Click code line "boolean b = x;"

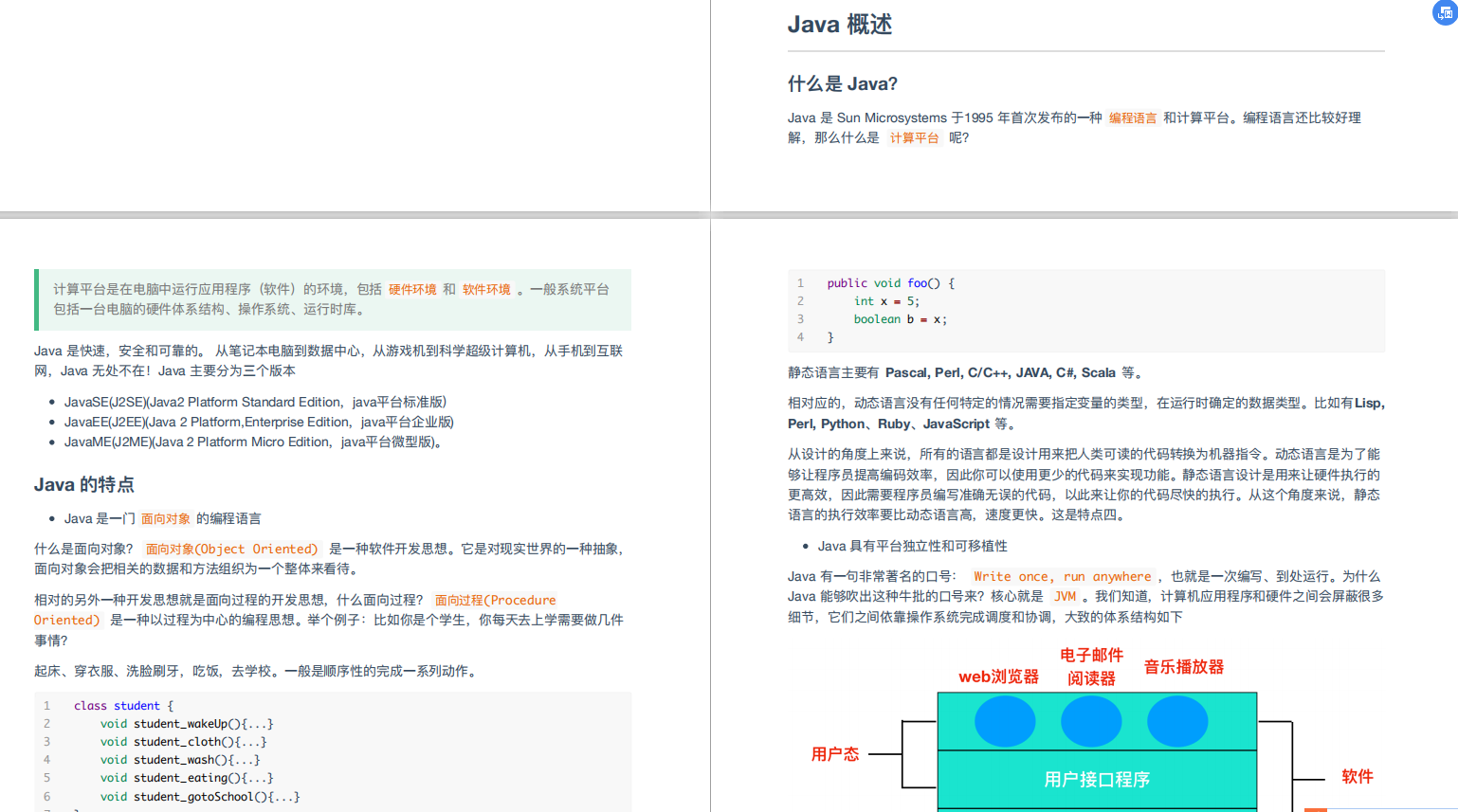click(x=900, y=319)
